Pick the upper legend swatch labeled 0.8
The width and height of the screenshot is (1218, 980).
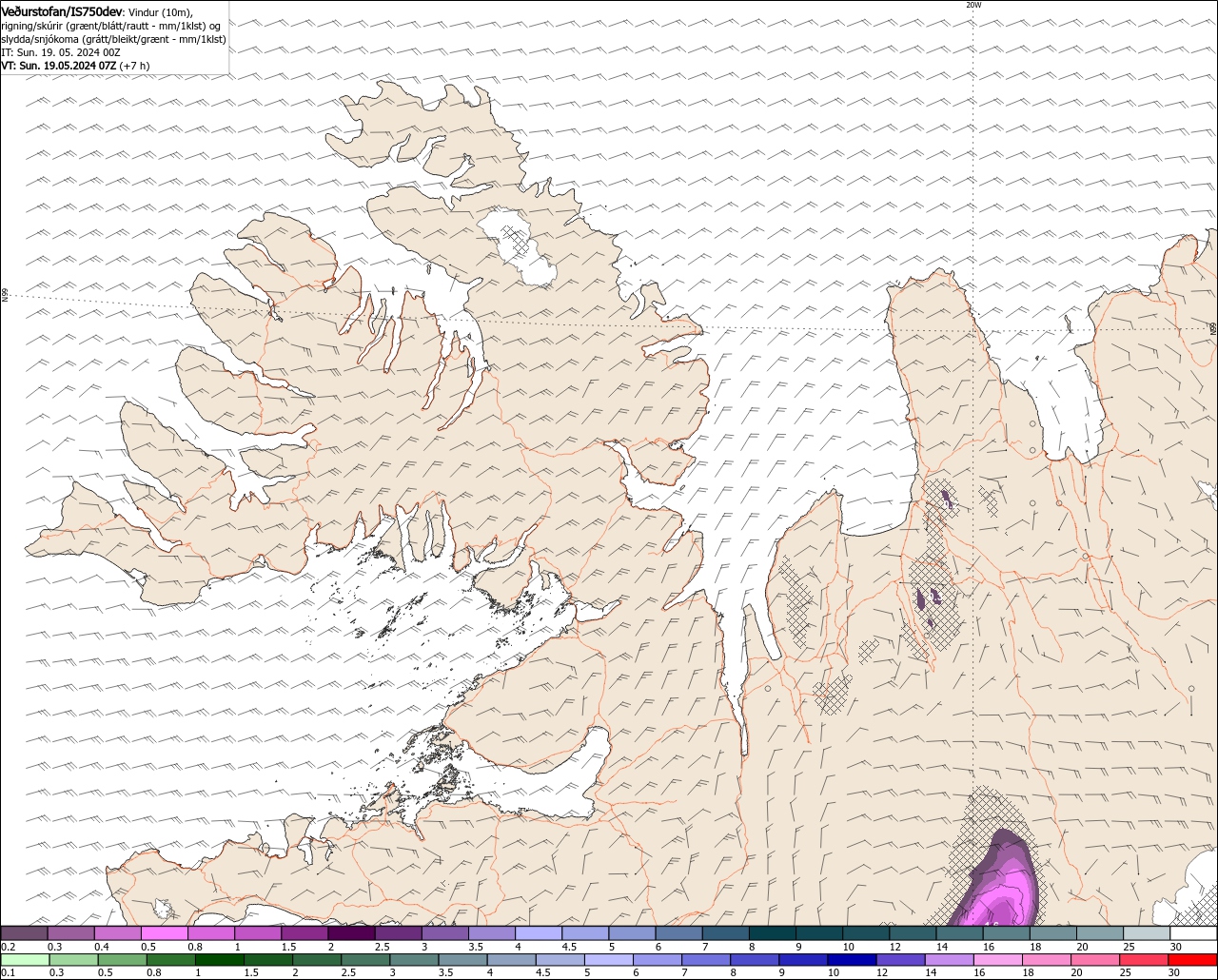coord(211,933)
